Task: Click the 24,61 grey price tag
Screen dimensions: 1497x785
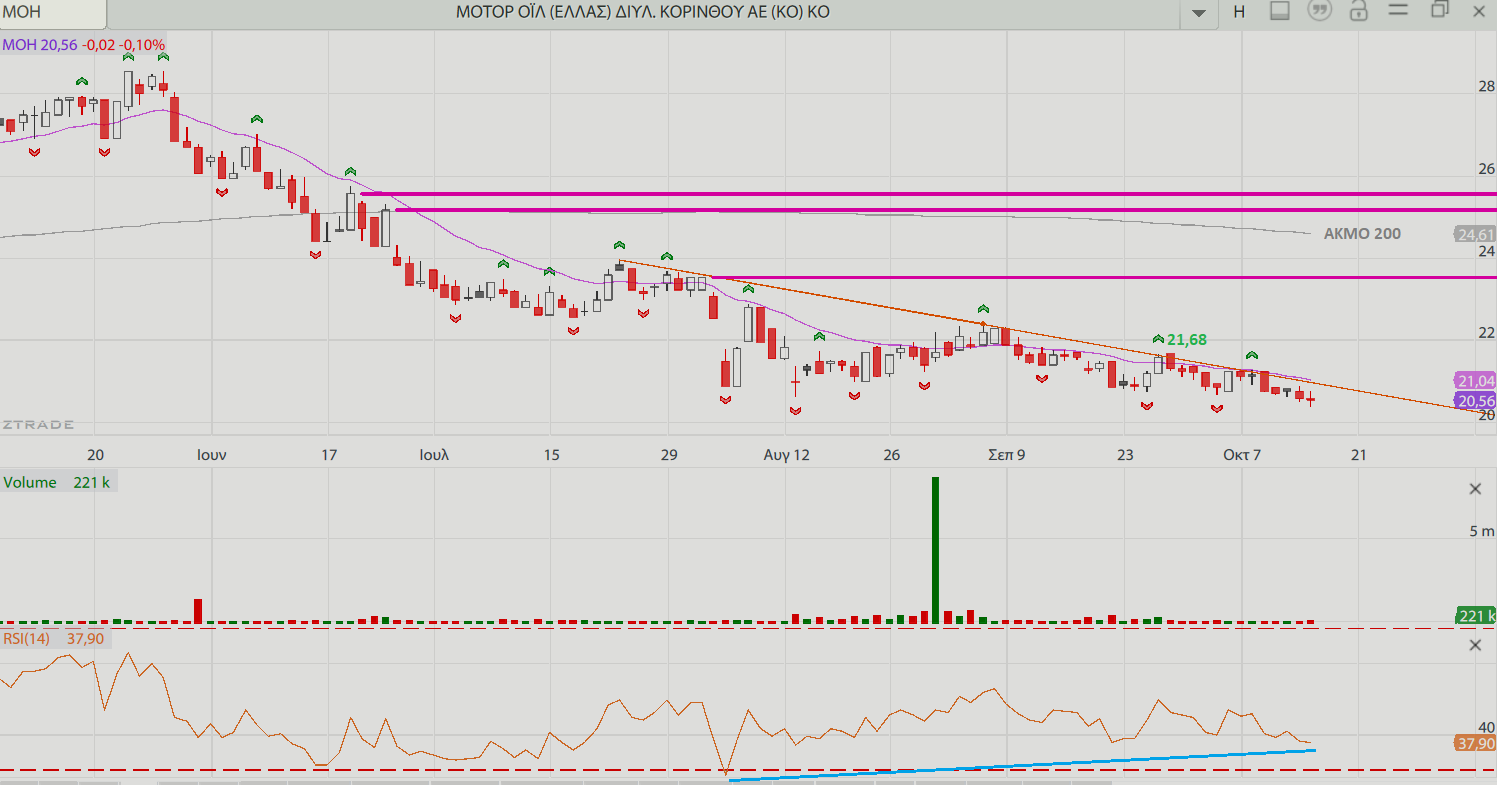Action: point(1475,235)
